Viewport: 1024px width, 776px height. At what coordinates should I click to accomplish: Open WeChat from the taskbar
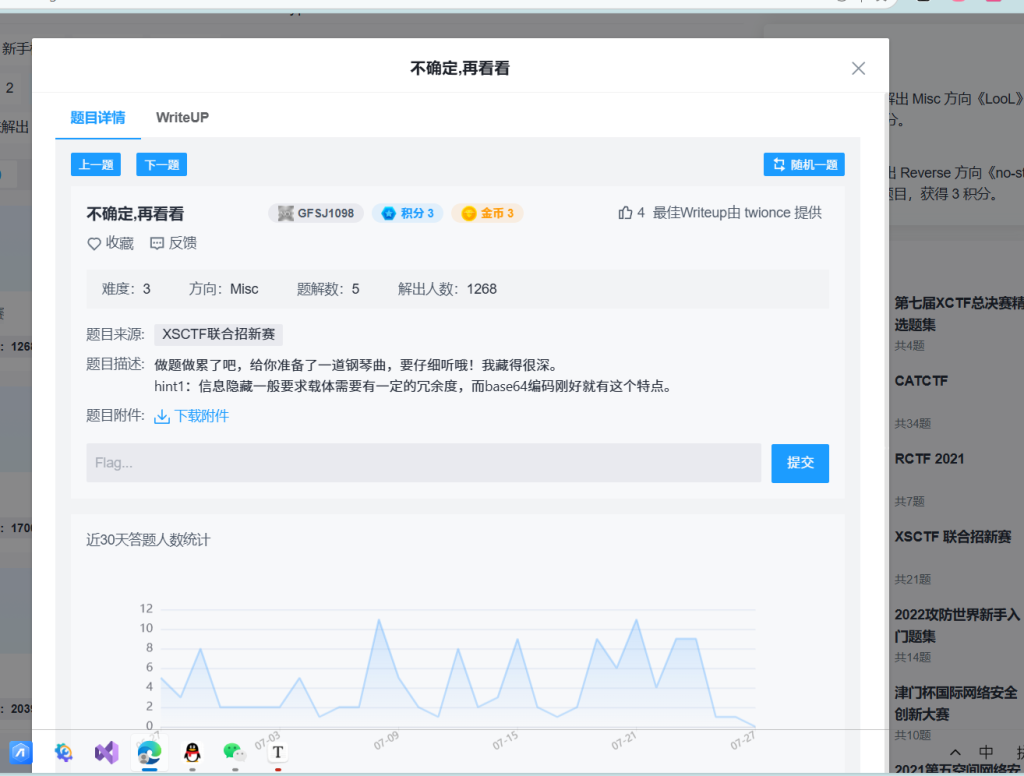click(x=234, y=751)
